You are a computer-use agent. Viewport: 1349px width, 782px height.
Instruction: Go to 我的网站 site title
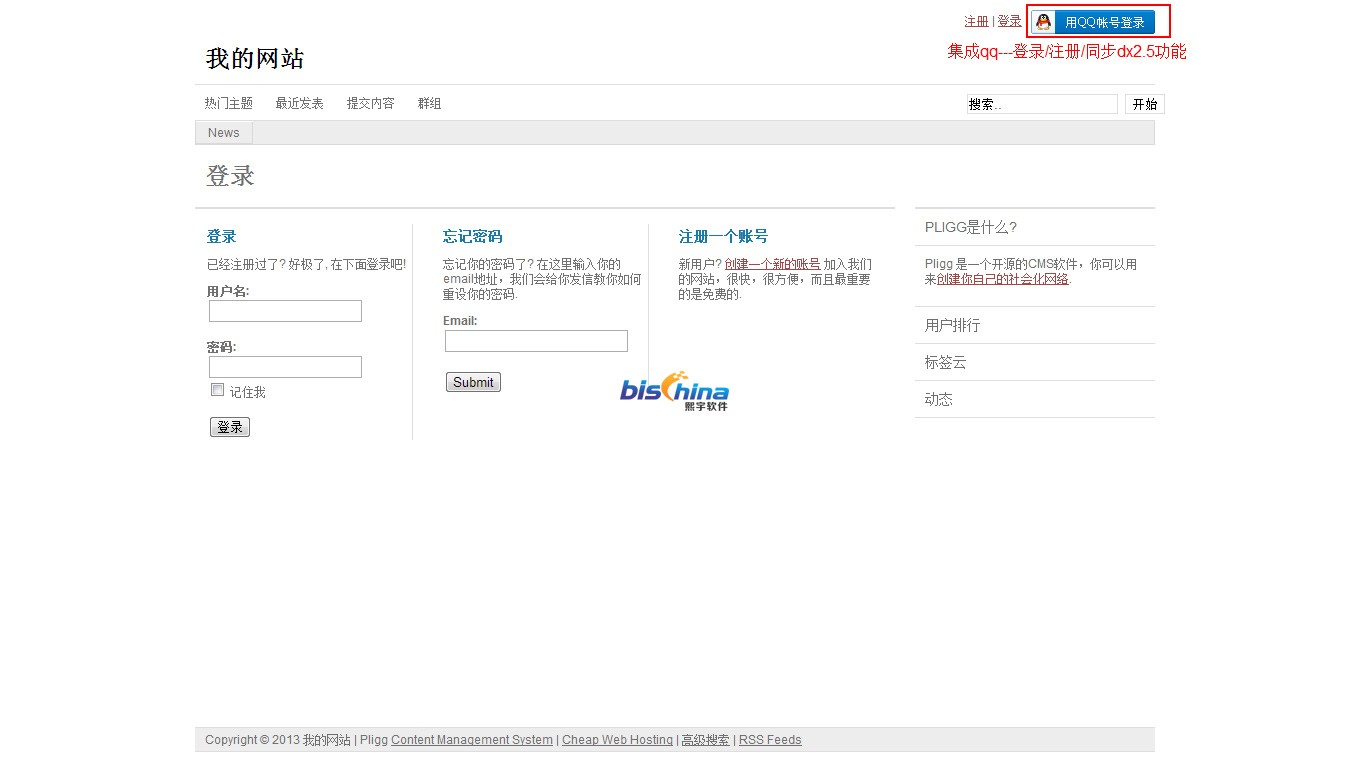click(x=255, y=59)
